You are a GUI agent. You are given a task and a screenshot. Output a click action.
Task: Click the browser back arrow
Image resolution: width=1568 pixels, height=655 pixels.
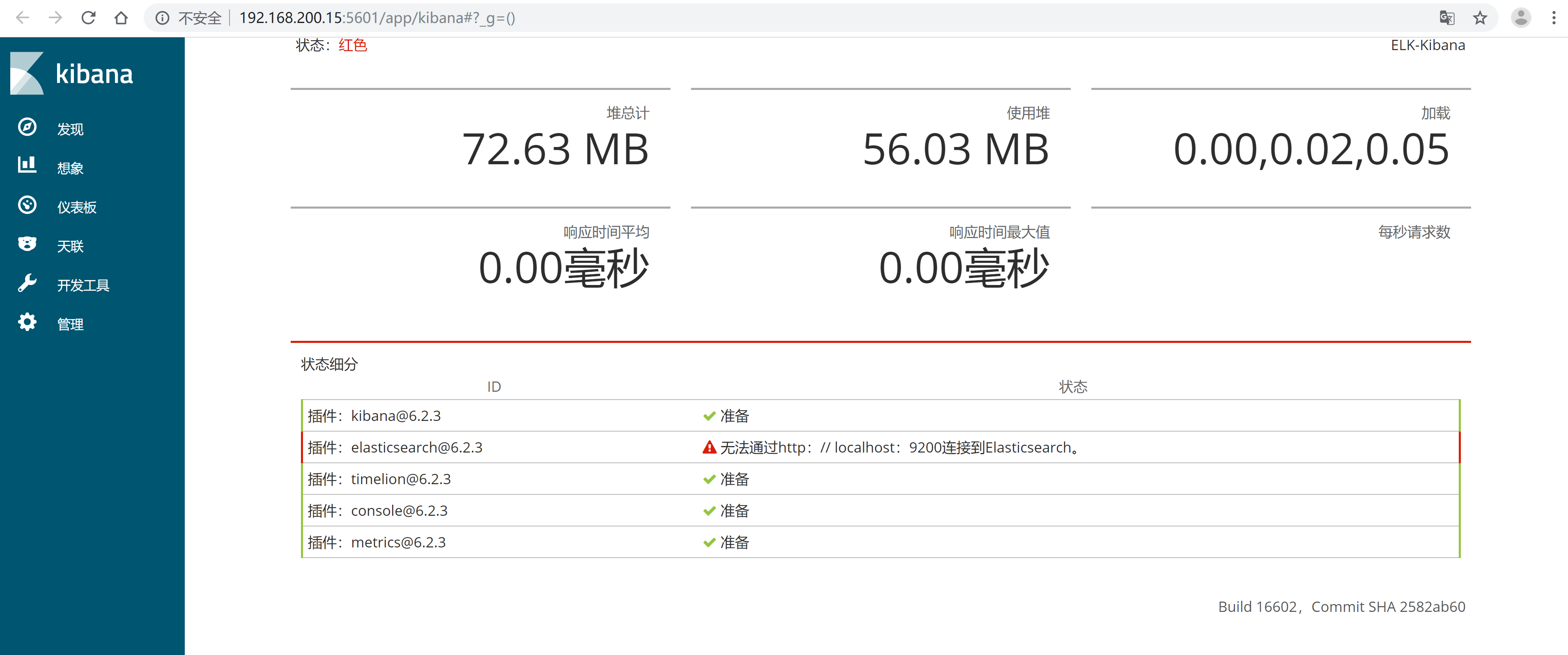[x=23, y=18]
